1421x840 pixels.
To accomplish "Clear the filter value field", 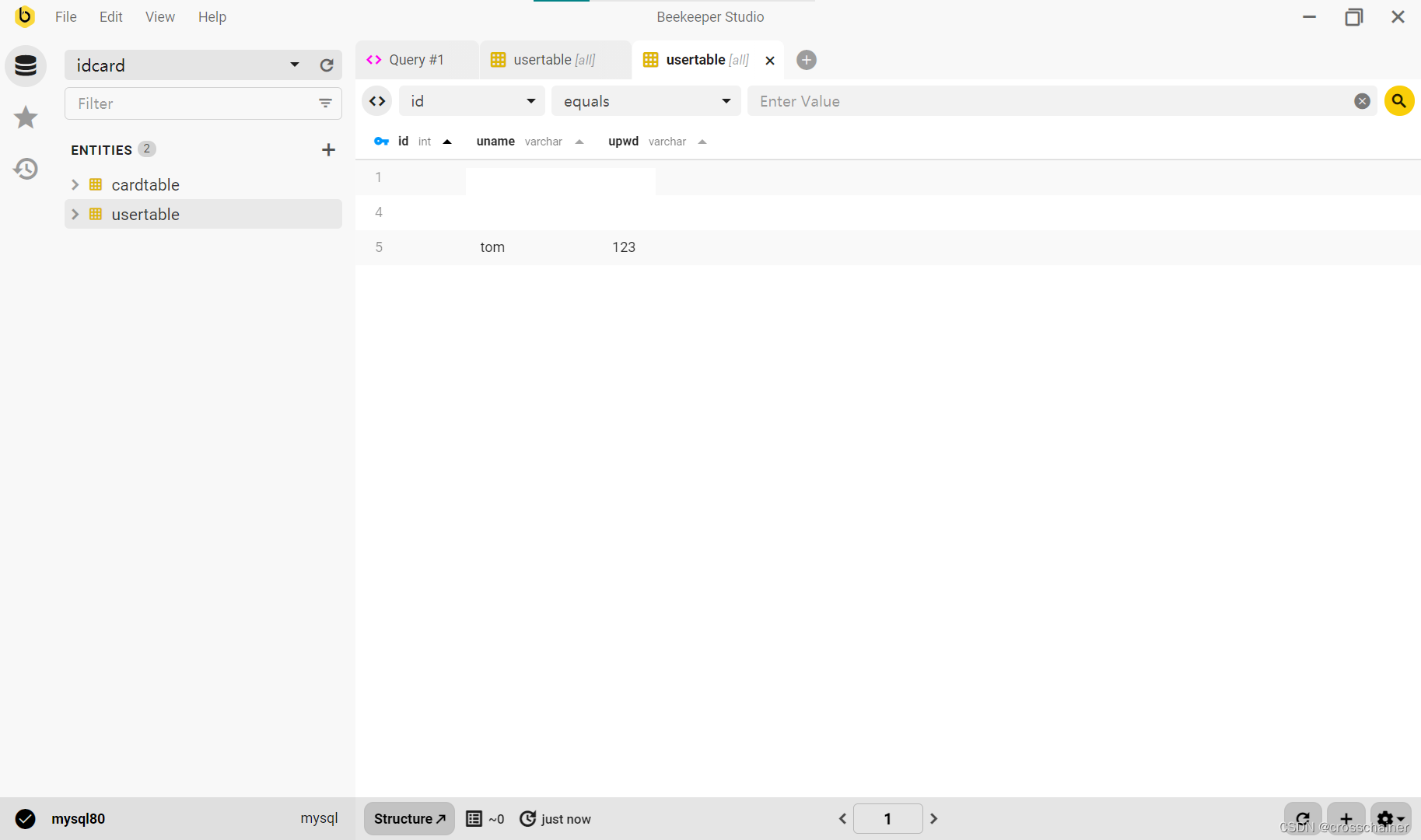I will click(1362, 101).
